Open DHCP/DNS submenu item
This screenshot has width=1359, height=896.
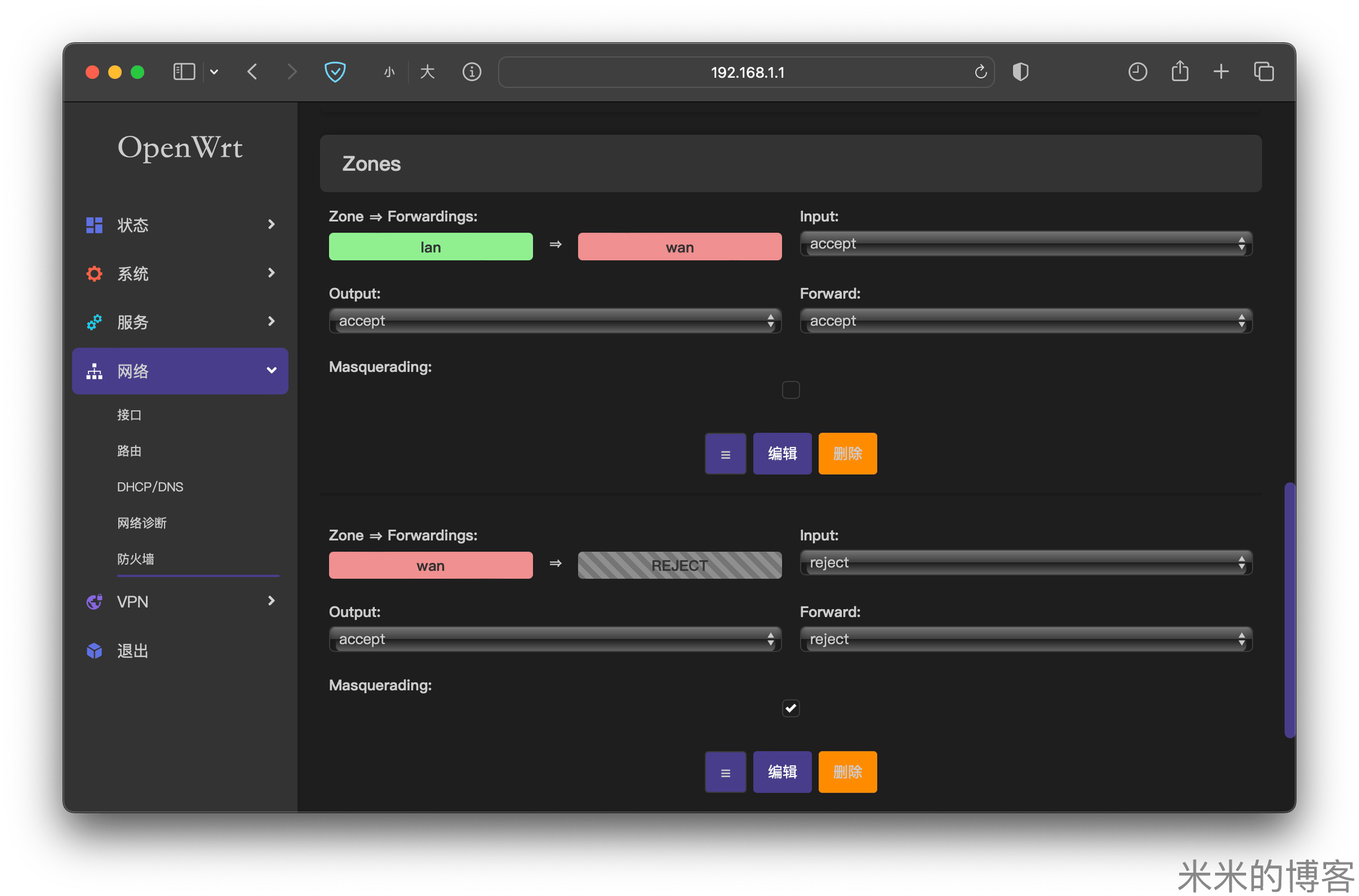[150, 487]
